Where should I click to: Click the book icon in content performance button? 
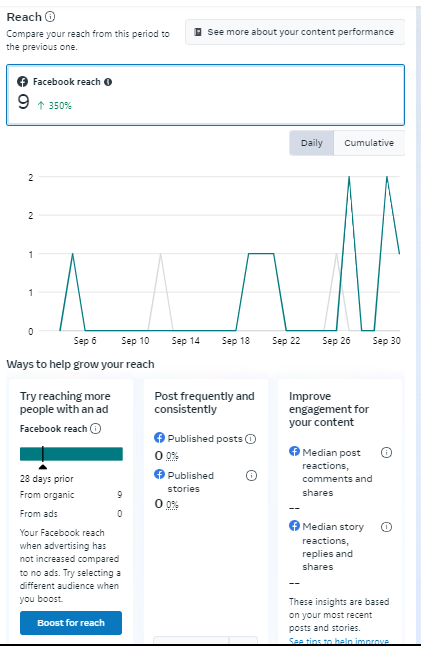point(198,32)
